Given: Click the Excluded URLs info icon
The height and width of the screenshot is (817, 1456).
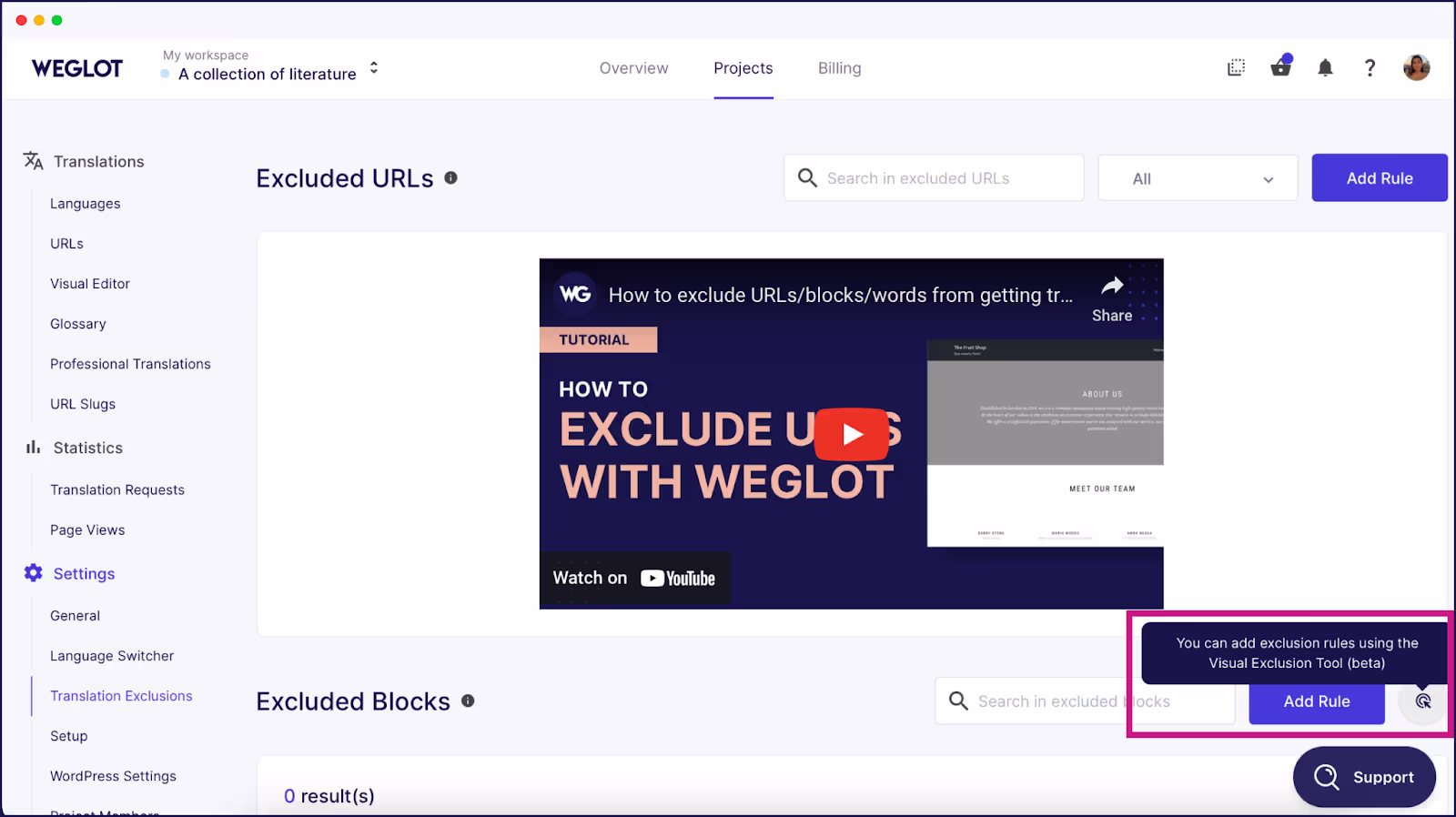Looking at the screenshot, I should (x=450, y=178).
